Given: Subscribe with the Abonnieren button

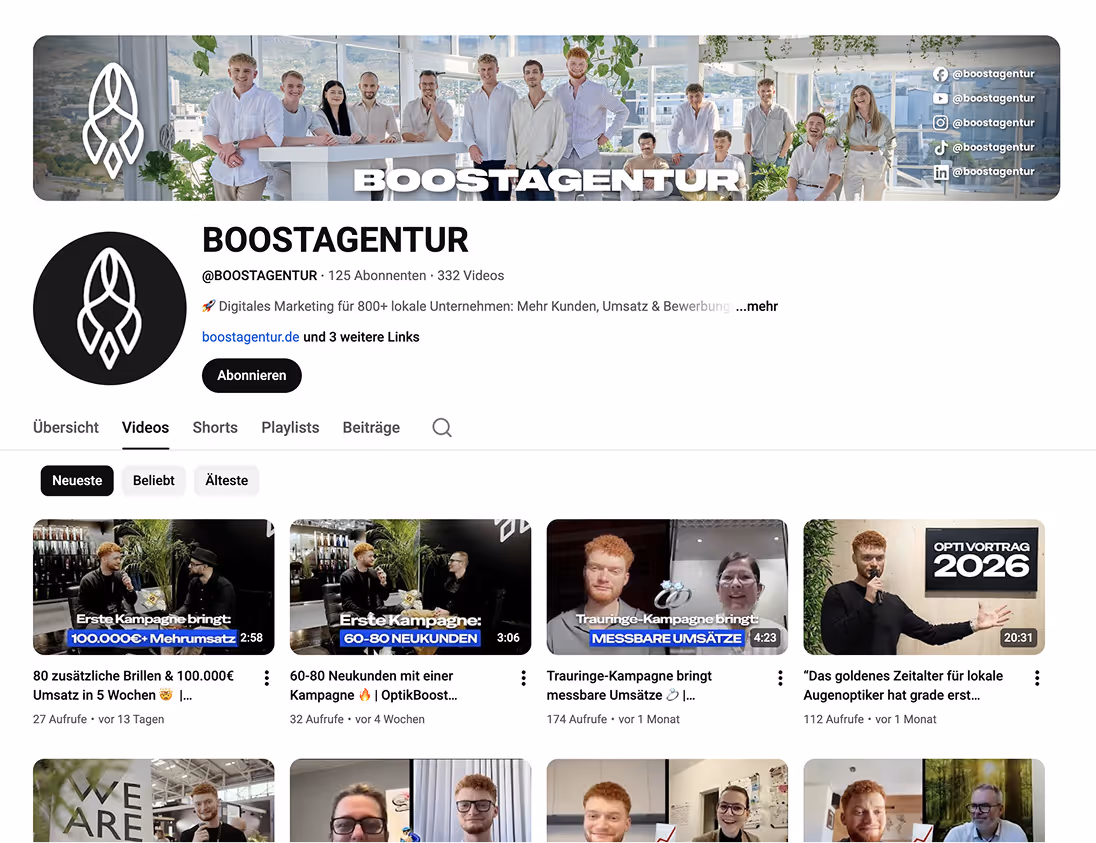Looking at the screenshot, I should point(252,375).
